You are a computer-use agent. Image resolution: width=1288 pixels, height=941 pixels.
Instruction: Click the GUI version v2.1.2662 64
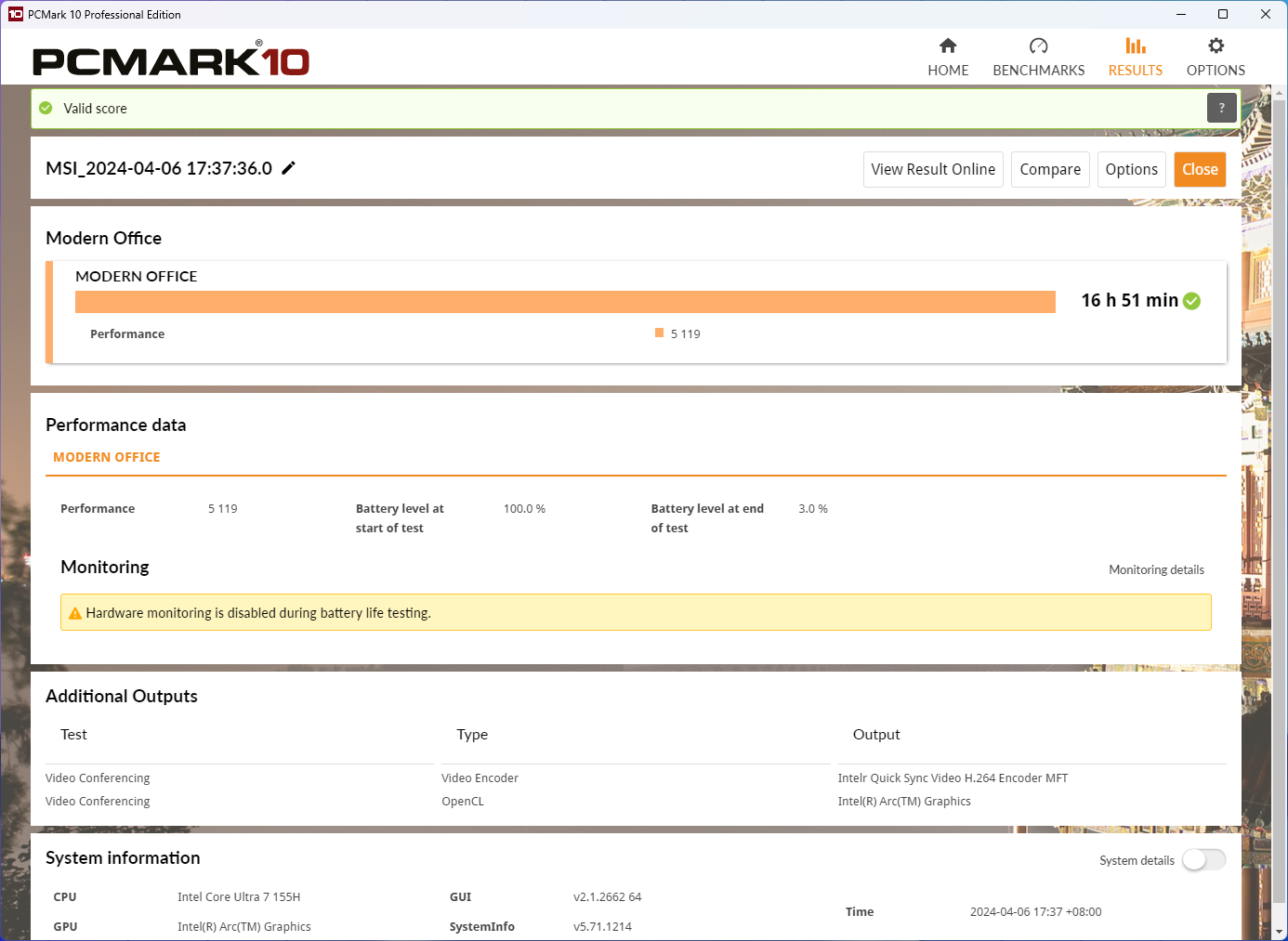pos(608,896)
